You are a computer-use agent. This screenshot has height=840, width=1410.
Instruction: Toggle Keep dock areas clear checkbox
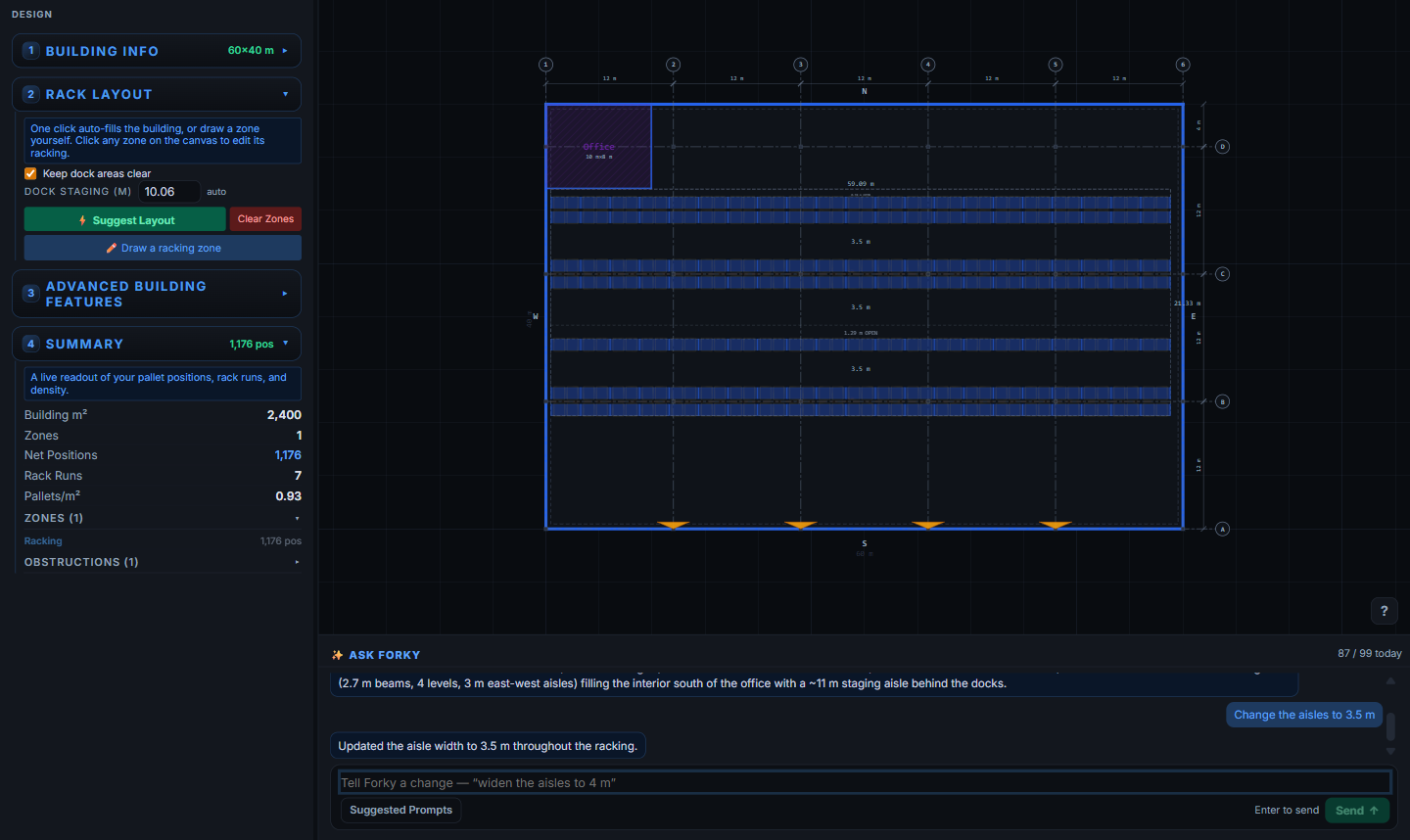pos(30,173)
